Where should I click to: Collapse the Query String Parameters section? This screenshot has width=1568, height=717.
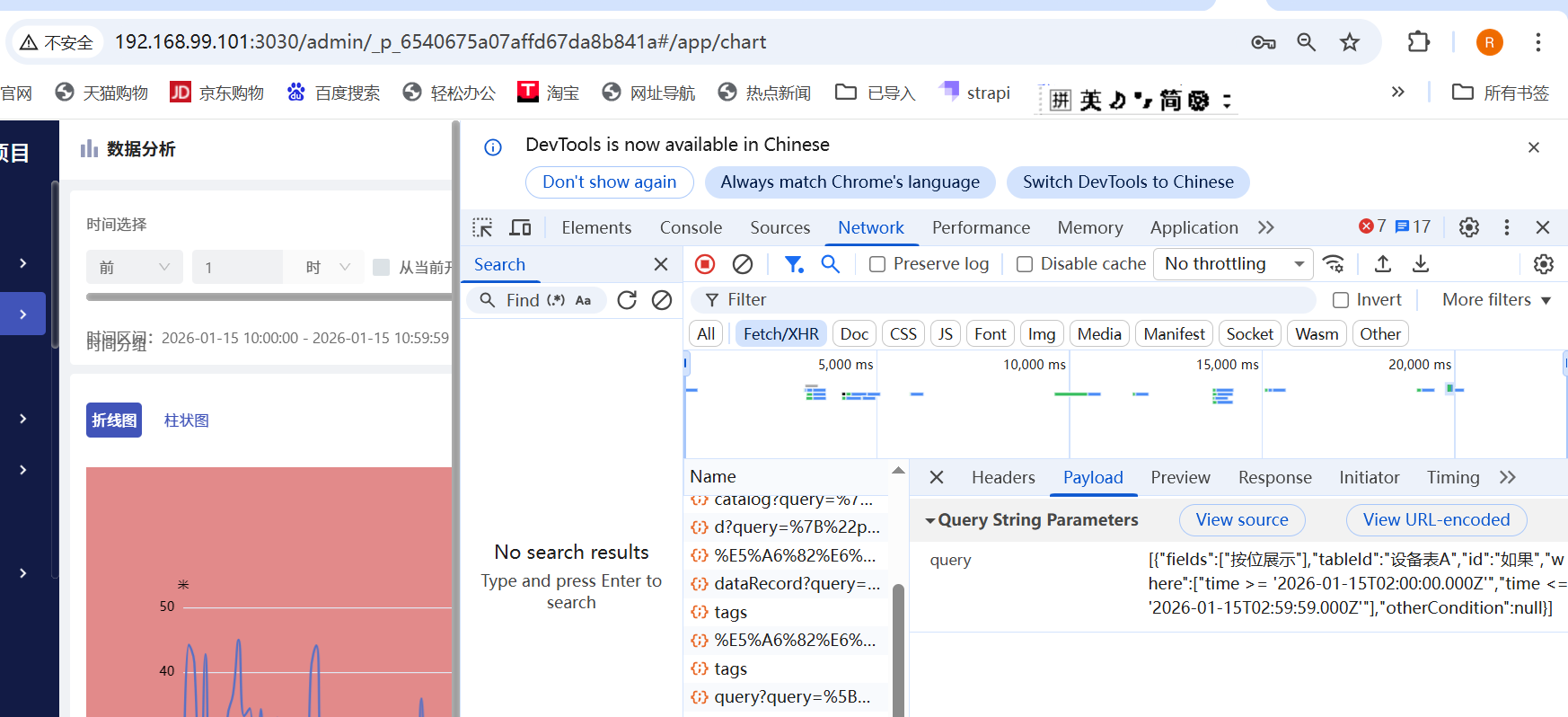pyautogui.click(x=930, y=520)
